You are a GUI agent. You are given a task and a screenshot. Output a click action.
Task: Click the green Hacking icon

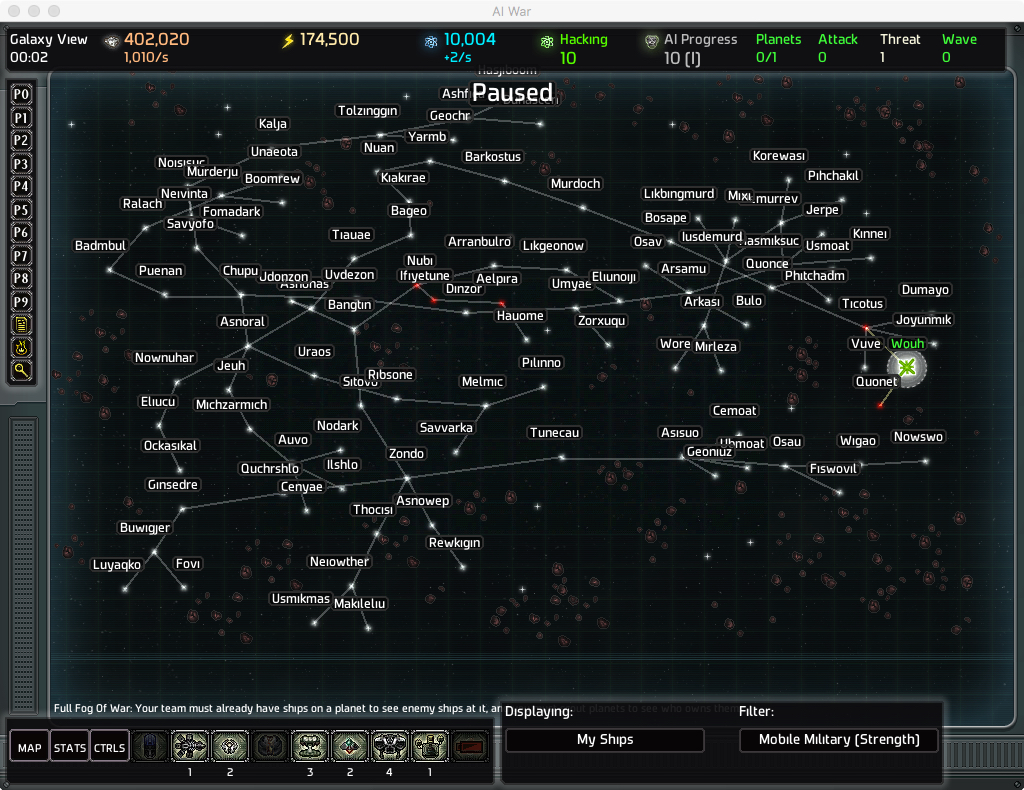[547, 42]
